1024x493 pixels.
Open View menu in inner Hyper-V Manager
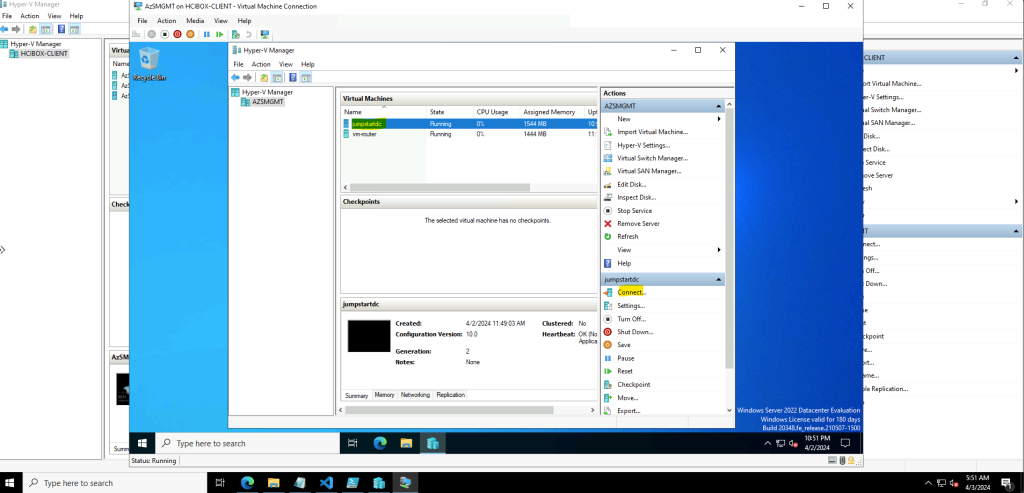point(286,64)
